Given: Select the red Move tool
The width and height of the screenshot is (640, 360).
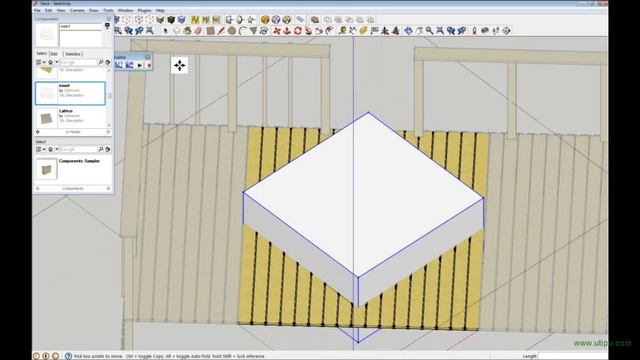Looking at the screenshot, I should (x=277, y=31).
